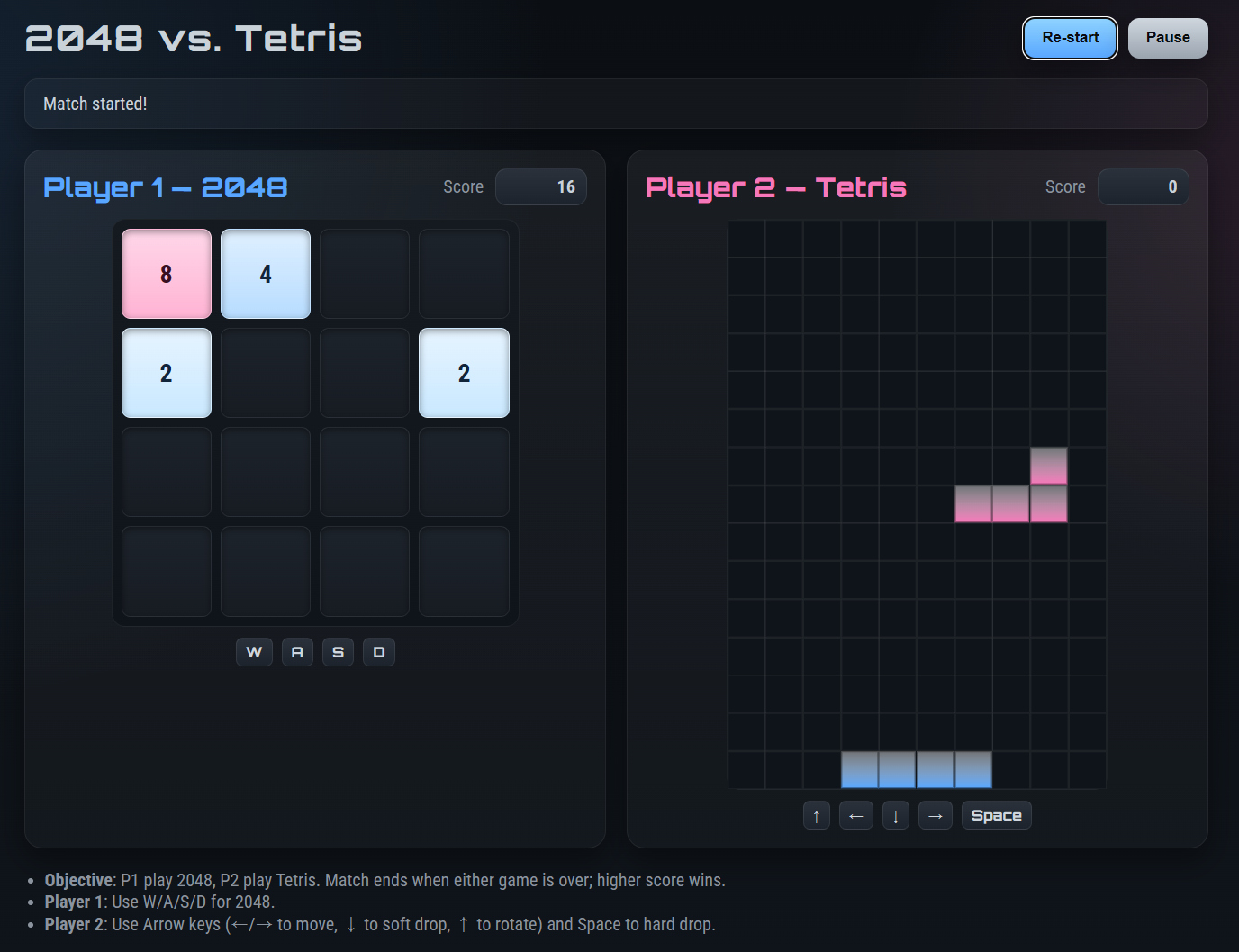Screen dimensions: 1239x952
Task: Click Player 2 score field showing 0
Action: coord(1143,186)
